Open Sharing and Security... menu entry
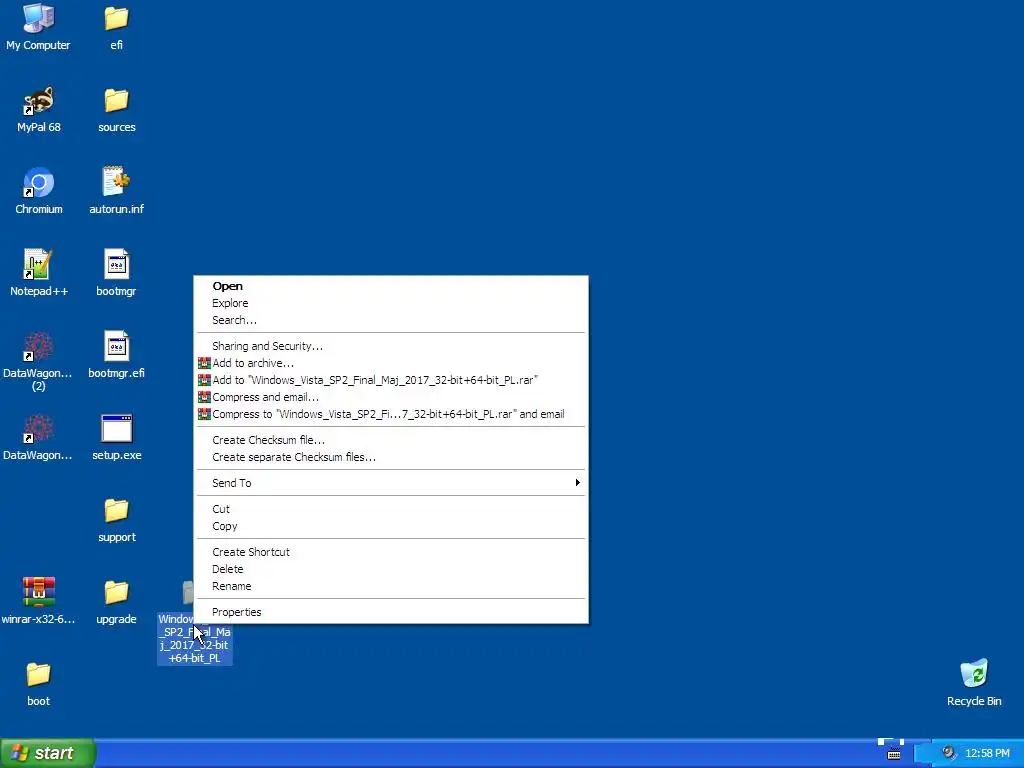The width and height of the screenshot is (1024, 768). coord(391,346)
